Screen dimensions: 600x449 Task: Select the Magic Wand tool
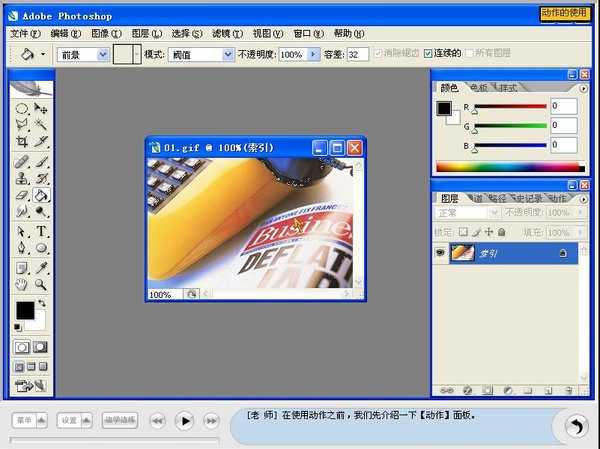pyautogui.click(x=41, y=124)
